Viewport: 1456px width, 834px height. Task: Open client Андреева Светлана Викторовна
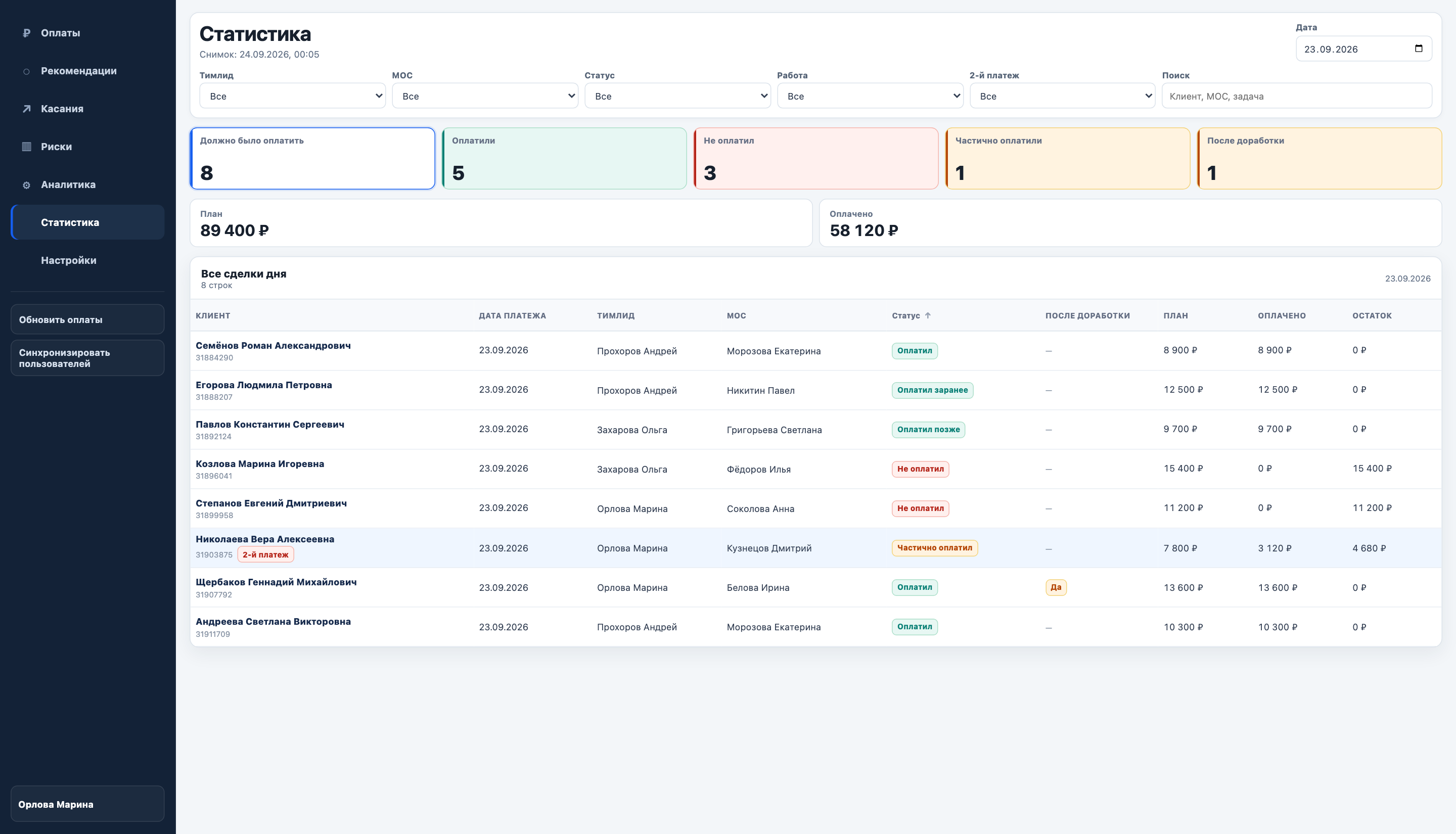coord(273,622)
